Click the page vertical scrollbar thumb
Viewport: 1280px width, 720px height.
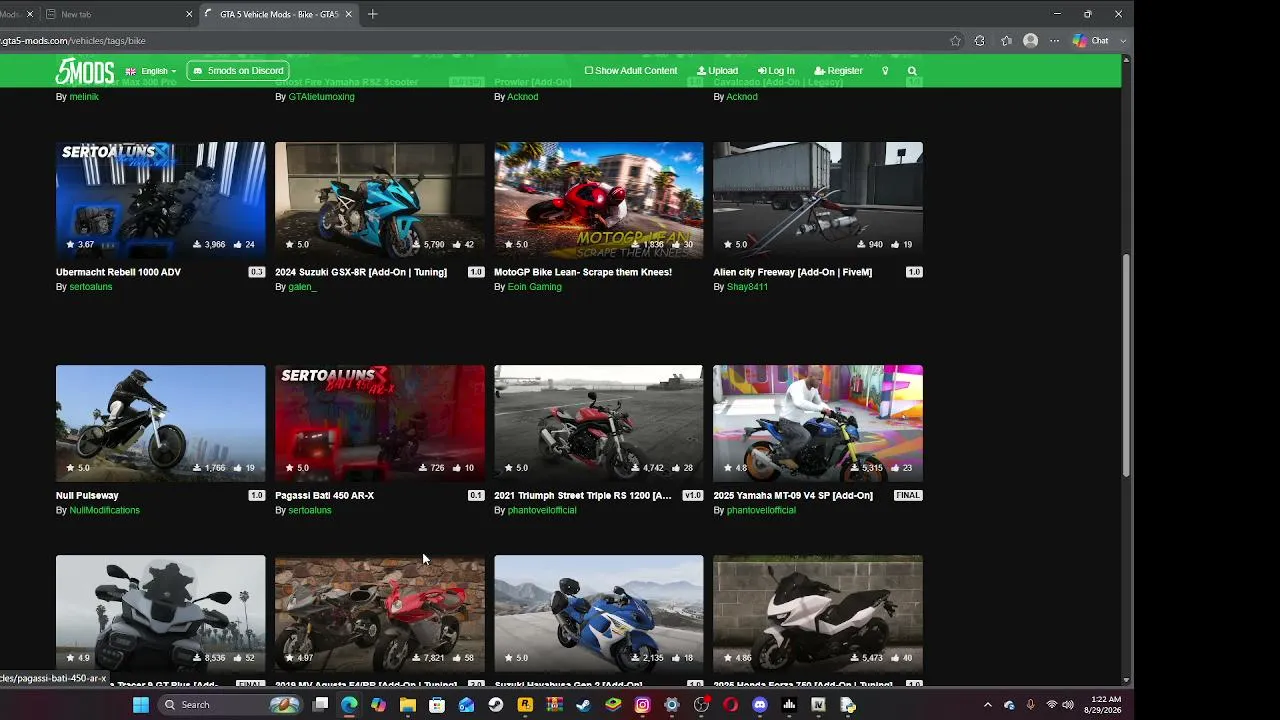[1126, 365]
